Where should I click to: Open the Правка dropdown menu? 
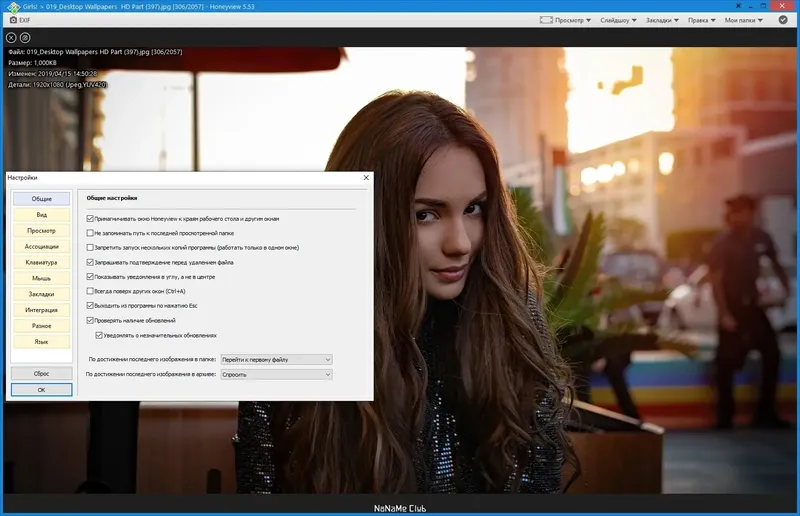coord(702,20)
